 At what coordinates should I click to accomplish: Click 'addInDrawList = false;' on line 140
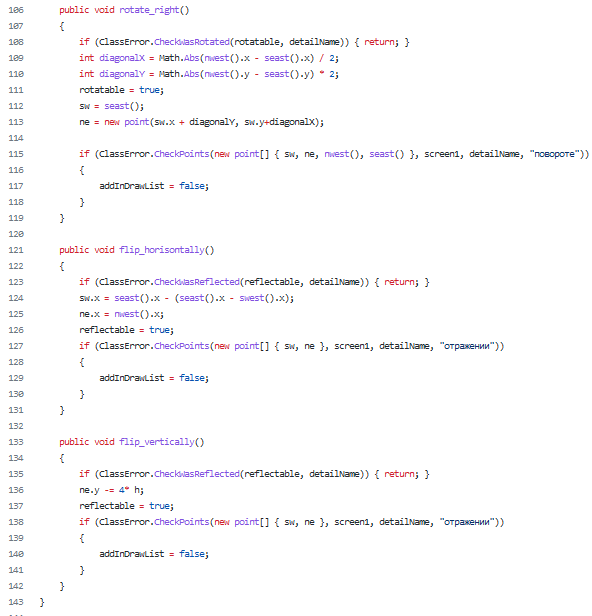coord(154,554)
